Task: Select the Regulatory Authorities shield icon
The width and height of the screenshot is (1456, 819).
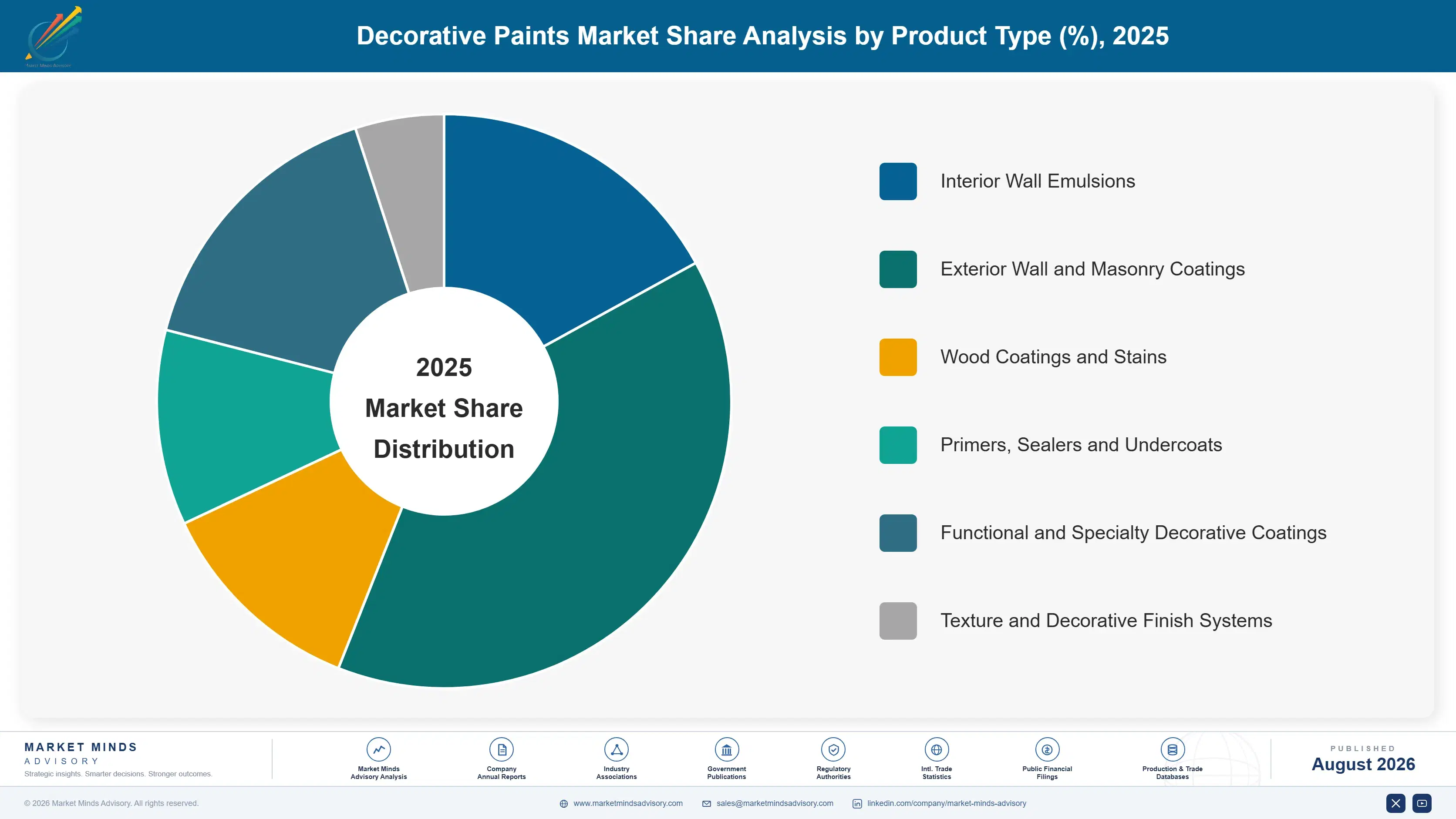Action: pyautogui.click(x=833, y=749)
